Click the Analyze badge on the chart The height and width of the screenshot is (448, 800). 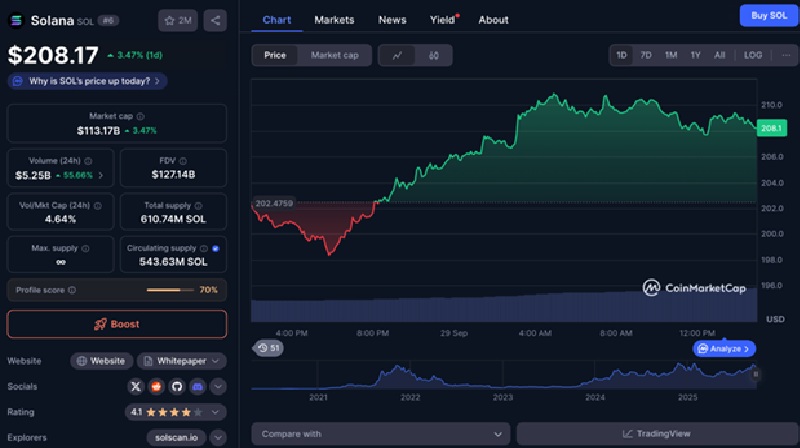pos(725,349)
